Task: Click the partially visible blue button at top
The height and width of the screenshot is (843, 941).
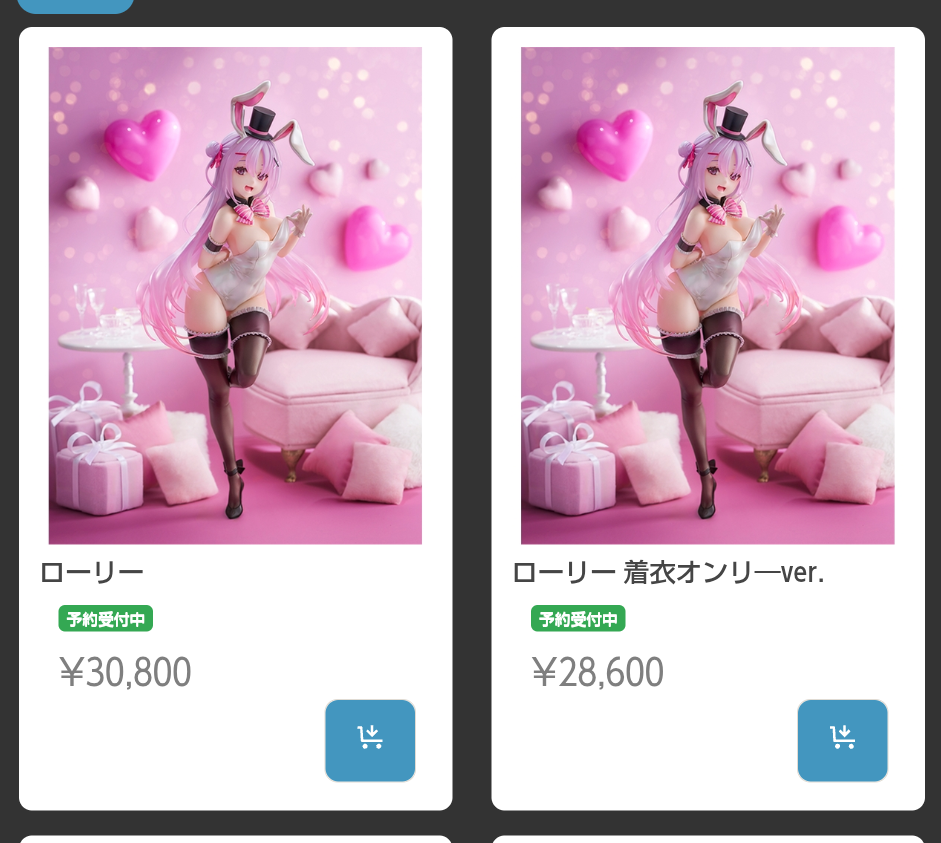Action: coord(75,6)
